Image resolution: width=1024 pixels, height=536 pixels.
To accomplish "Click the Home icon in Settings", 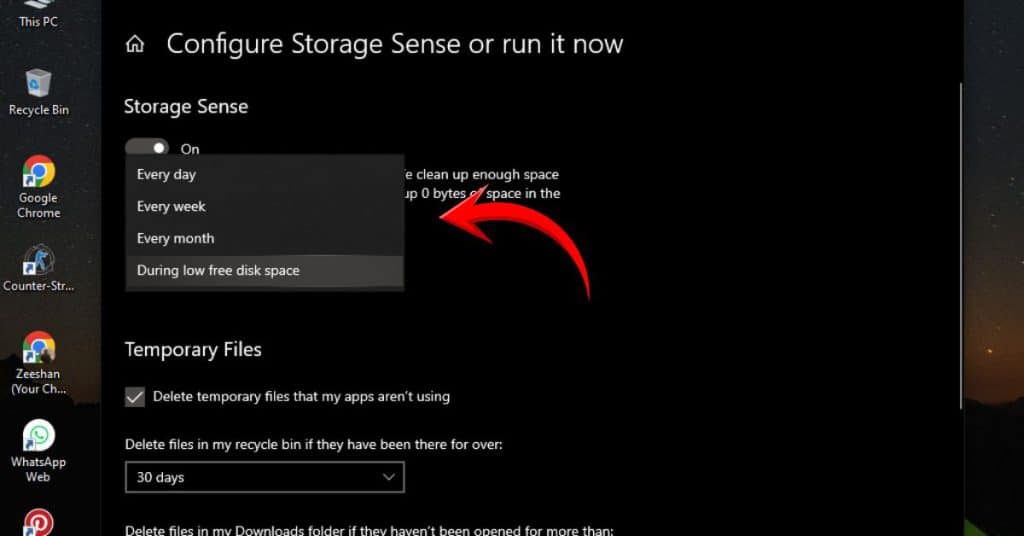I will 134,45.
